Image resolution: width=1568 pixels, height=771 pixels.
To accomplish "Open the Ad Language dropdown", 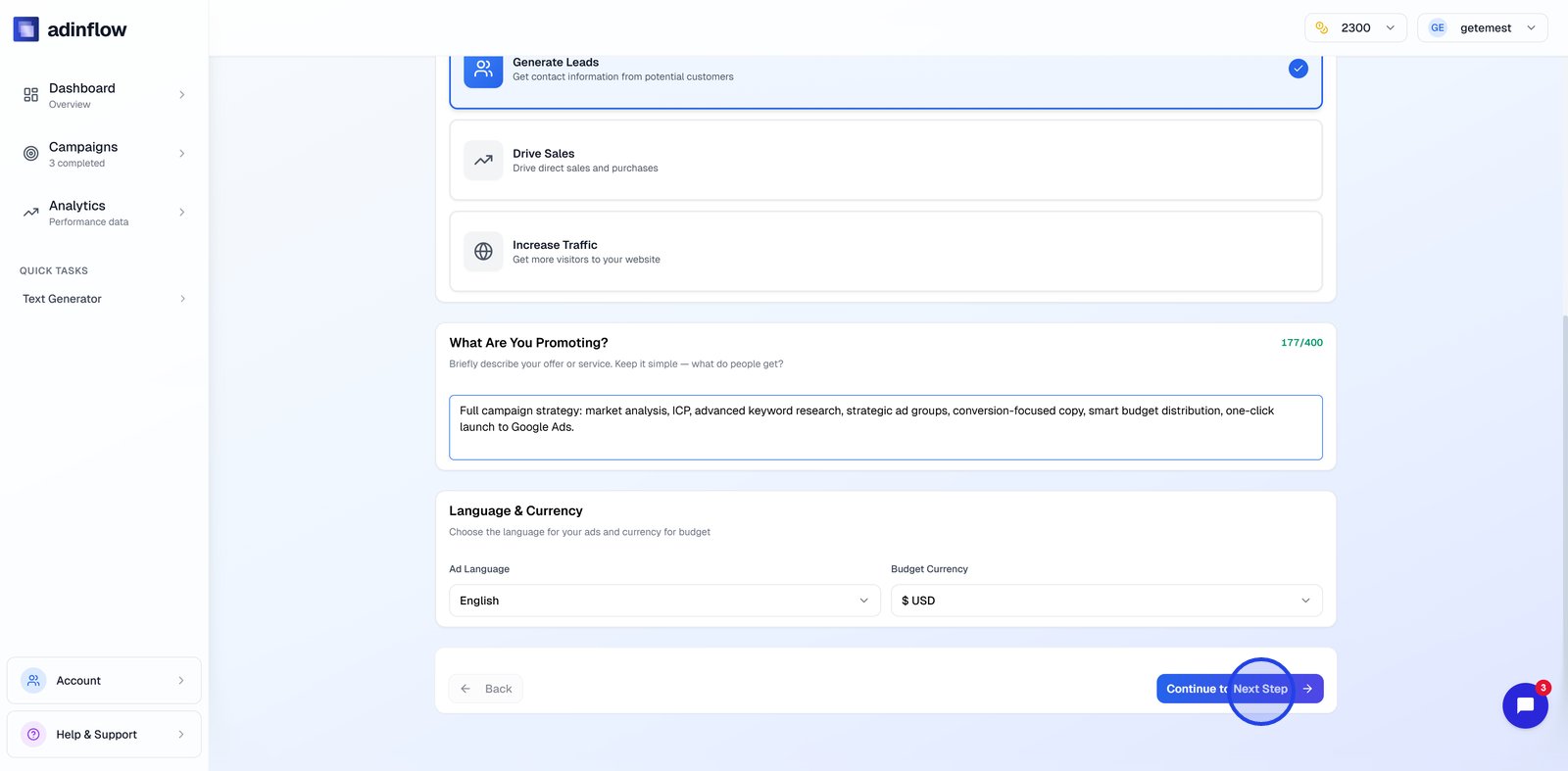I will [x=663, y=601].
